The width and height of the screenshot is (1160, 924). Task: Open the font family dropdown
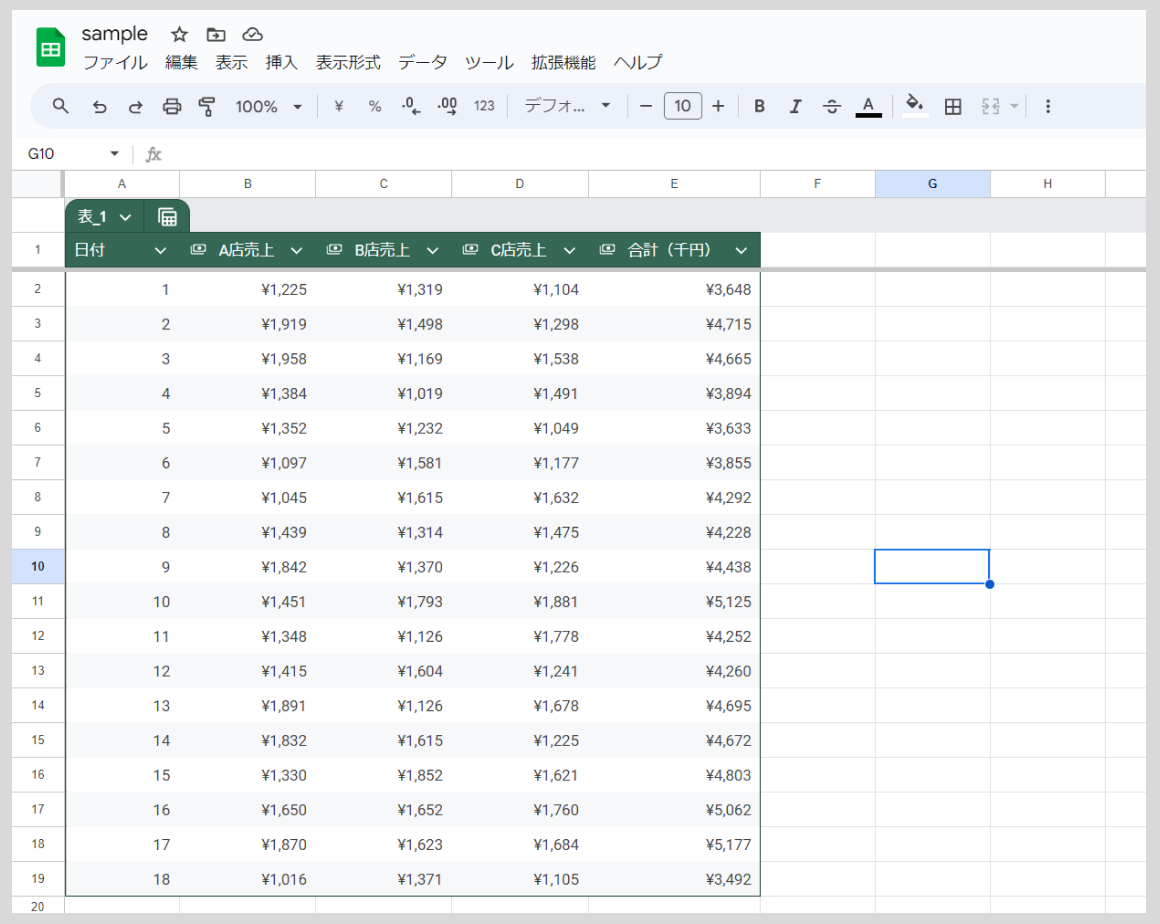point(567,106)
